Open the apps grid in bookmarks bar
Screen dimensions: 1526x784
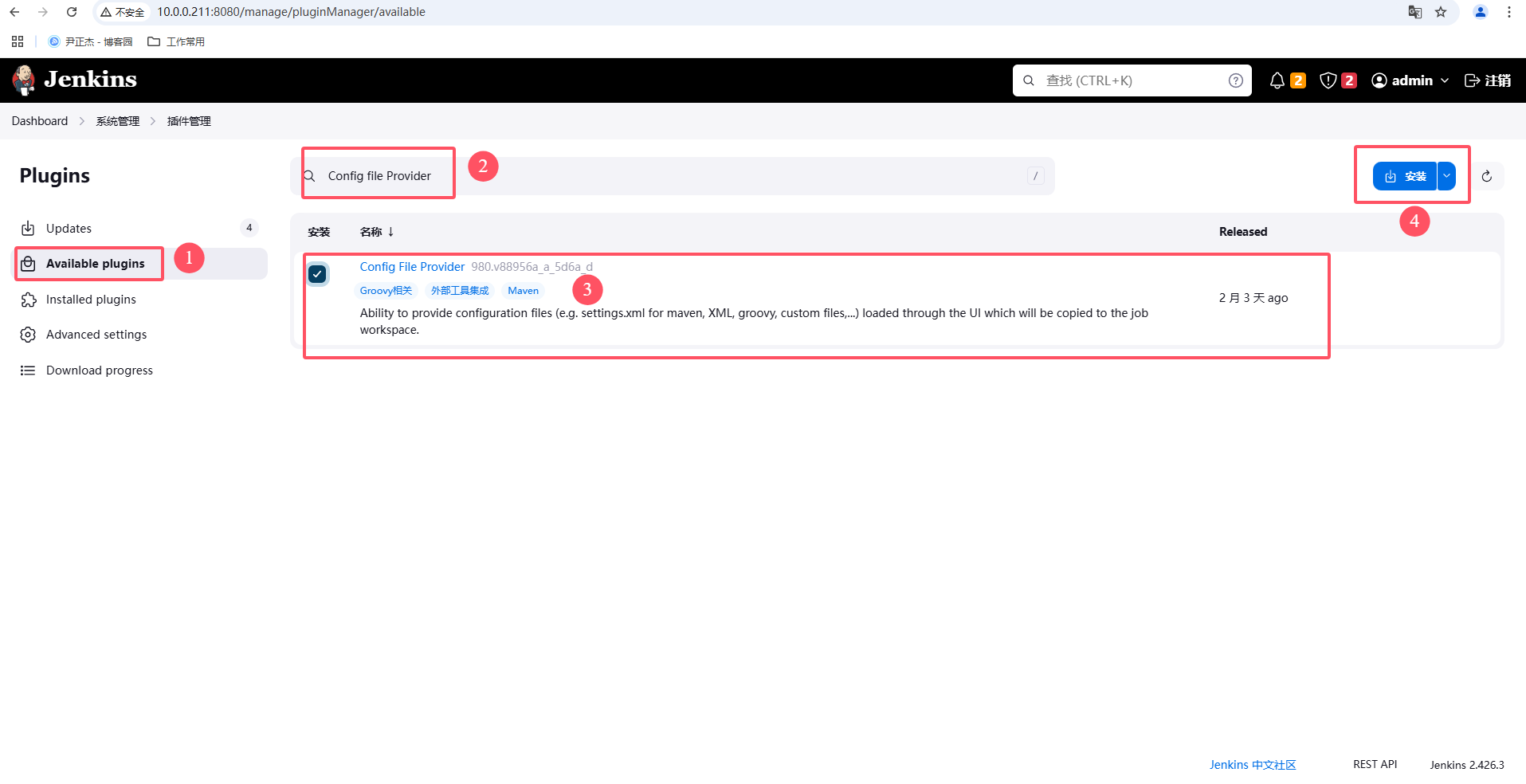point(18,41)
